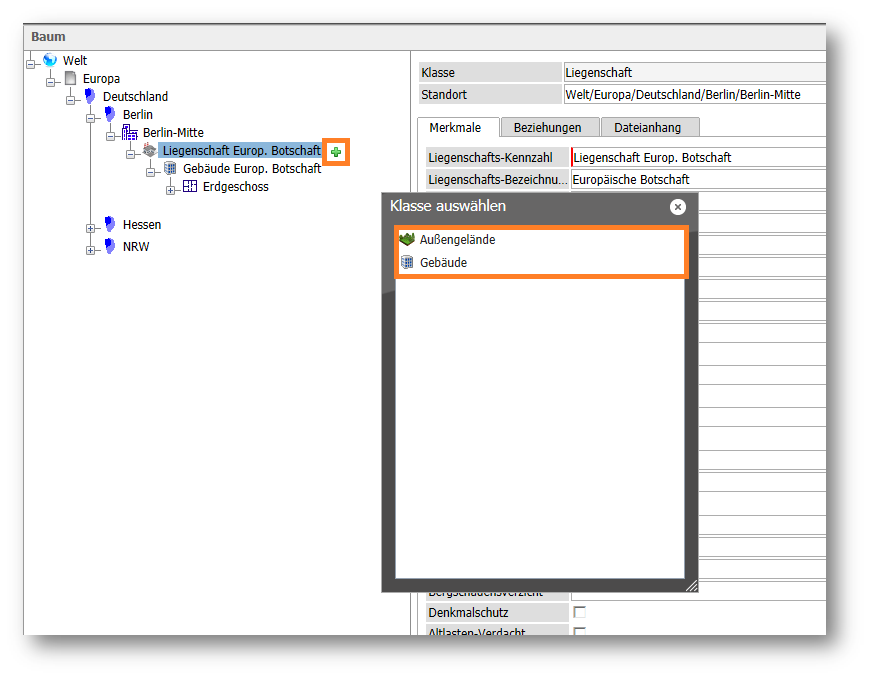Click the Klasse field showing Liegenschaft

click(694, 73)
